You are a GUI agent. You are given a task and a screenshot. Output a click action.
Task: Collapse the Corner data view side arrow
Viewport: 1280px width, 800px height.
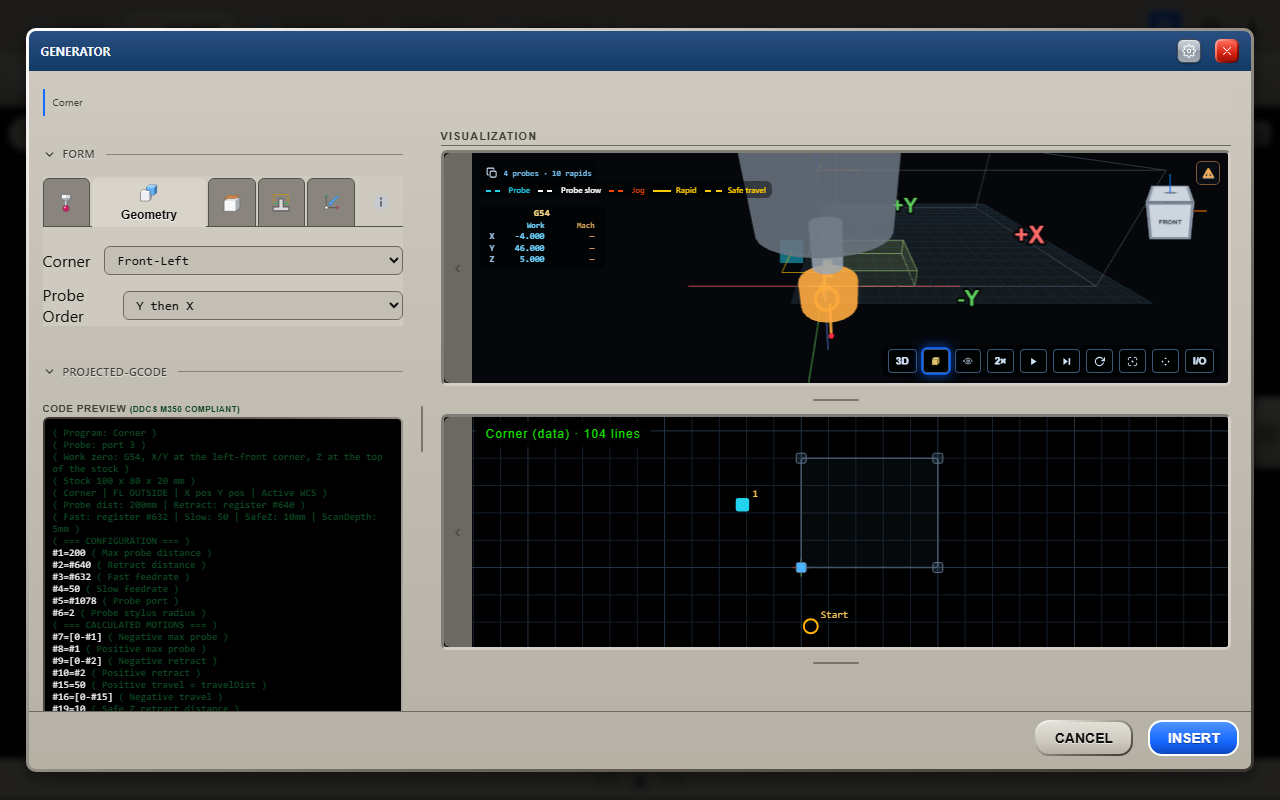pos(458,532)
